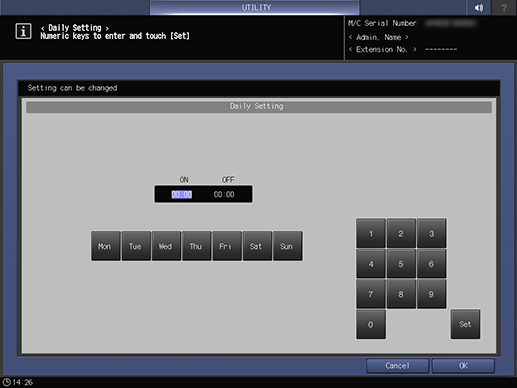This screenshot has height=388, width=517.
Task: Toggle the Sat day button
Action: pos(257,246)
